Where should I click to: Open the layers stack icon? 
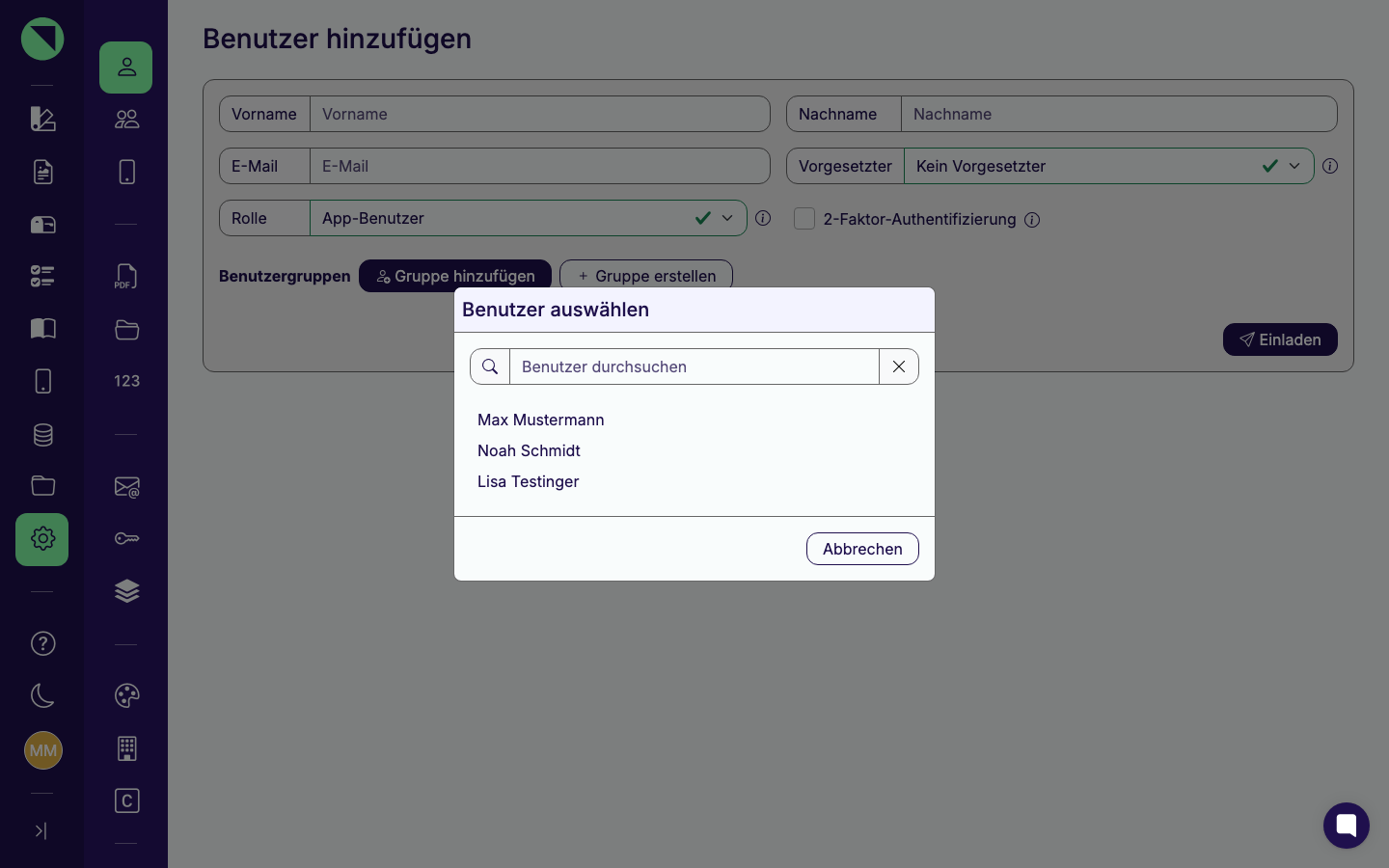pyautogui.click(x=126, y=591)
